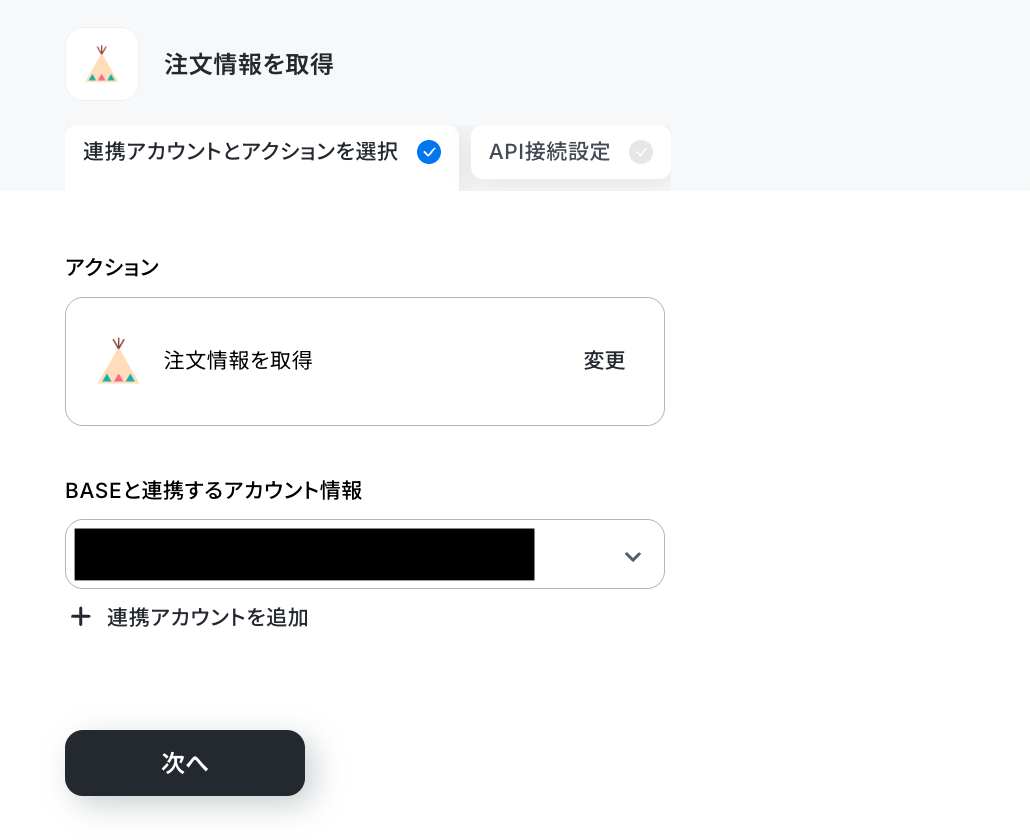The width and height of the screenshot is (1030, 840).
Task: Click the BASEと連携するアカウント情報 label
Action: [x=213, y=491]
